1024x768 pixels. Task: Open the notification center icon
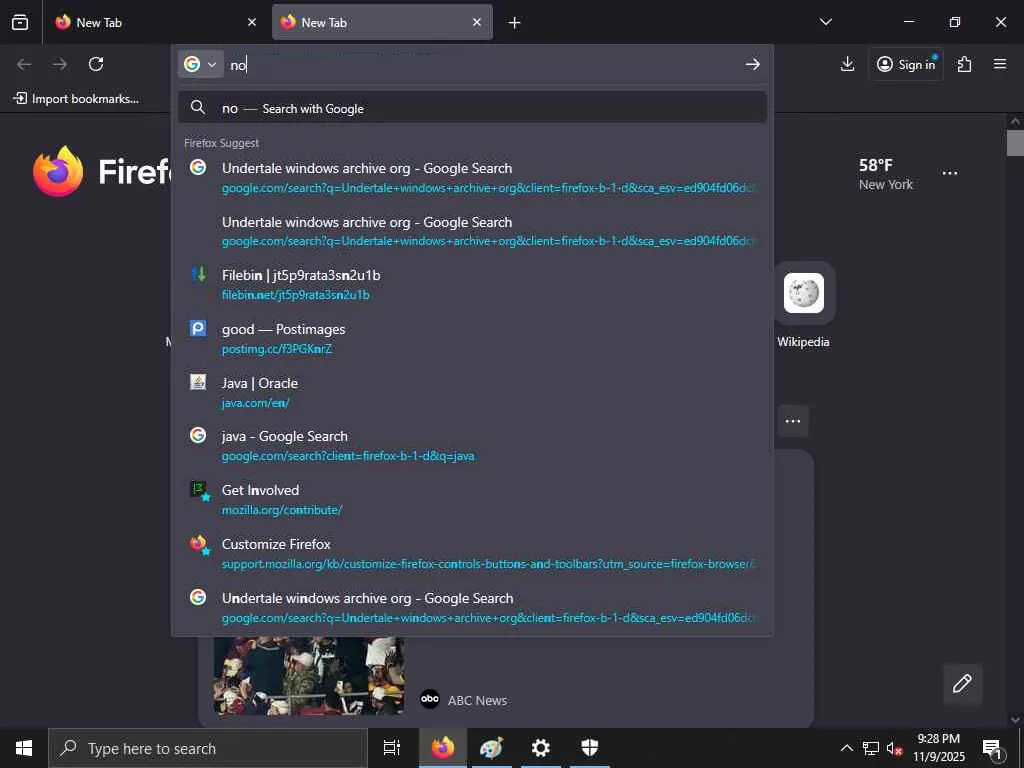[993, 749]
